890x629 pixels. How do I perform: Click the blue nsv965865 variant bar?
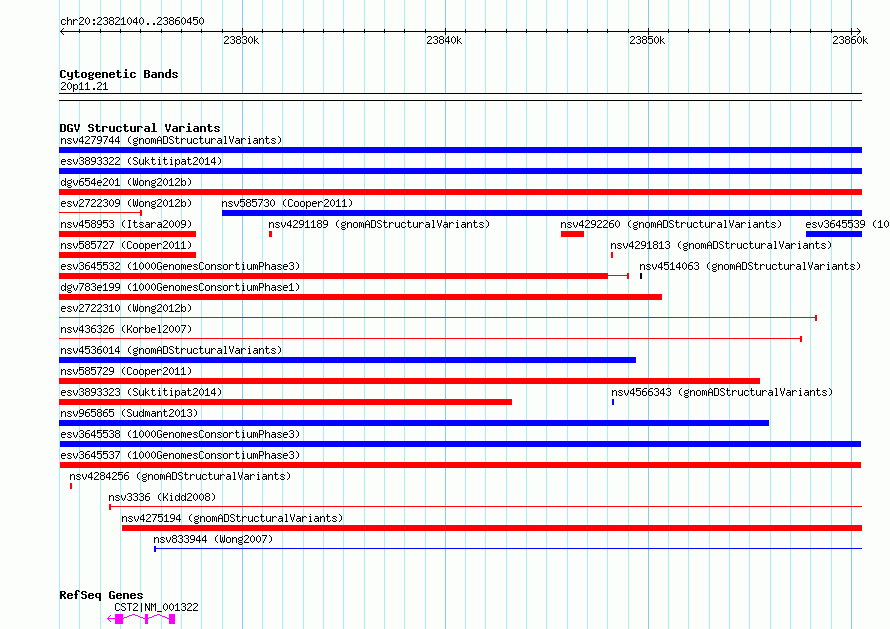414,423
